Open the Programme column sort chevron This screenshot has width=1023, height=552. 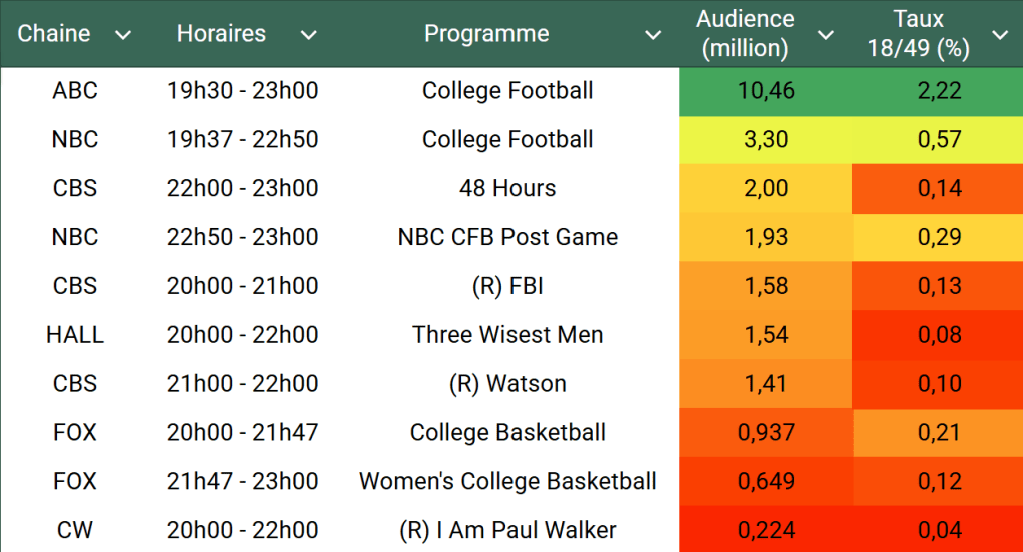click(653, 35)
